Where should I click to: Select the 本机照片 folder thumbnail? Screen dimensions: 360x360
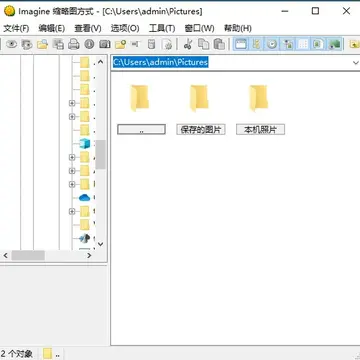tap(259, 98)
